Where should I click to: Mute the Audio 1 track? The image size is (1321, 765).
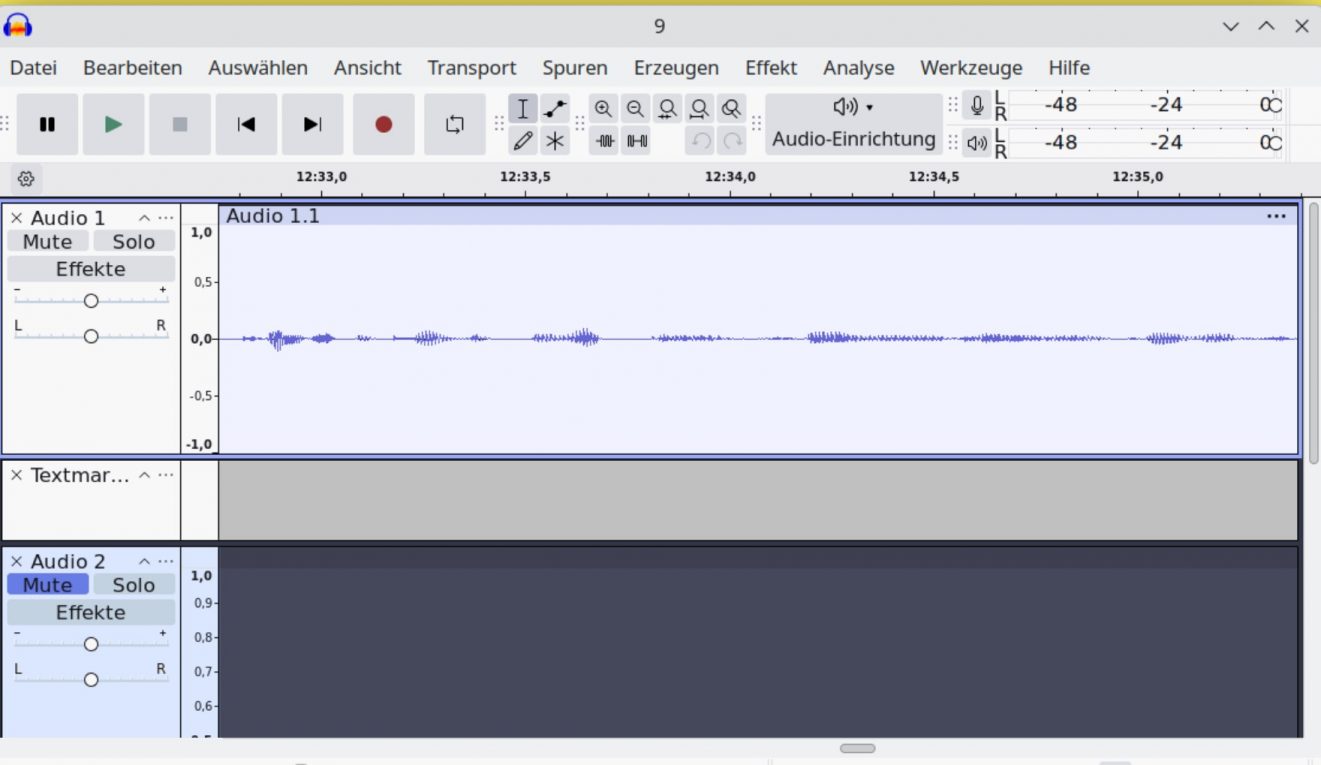47,242
